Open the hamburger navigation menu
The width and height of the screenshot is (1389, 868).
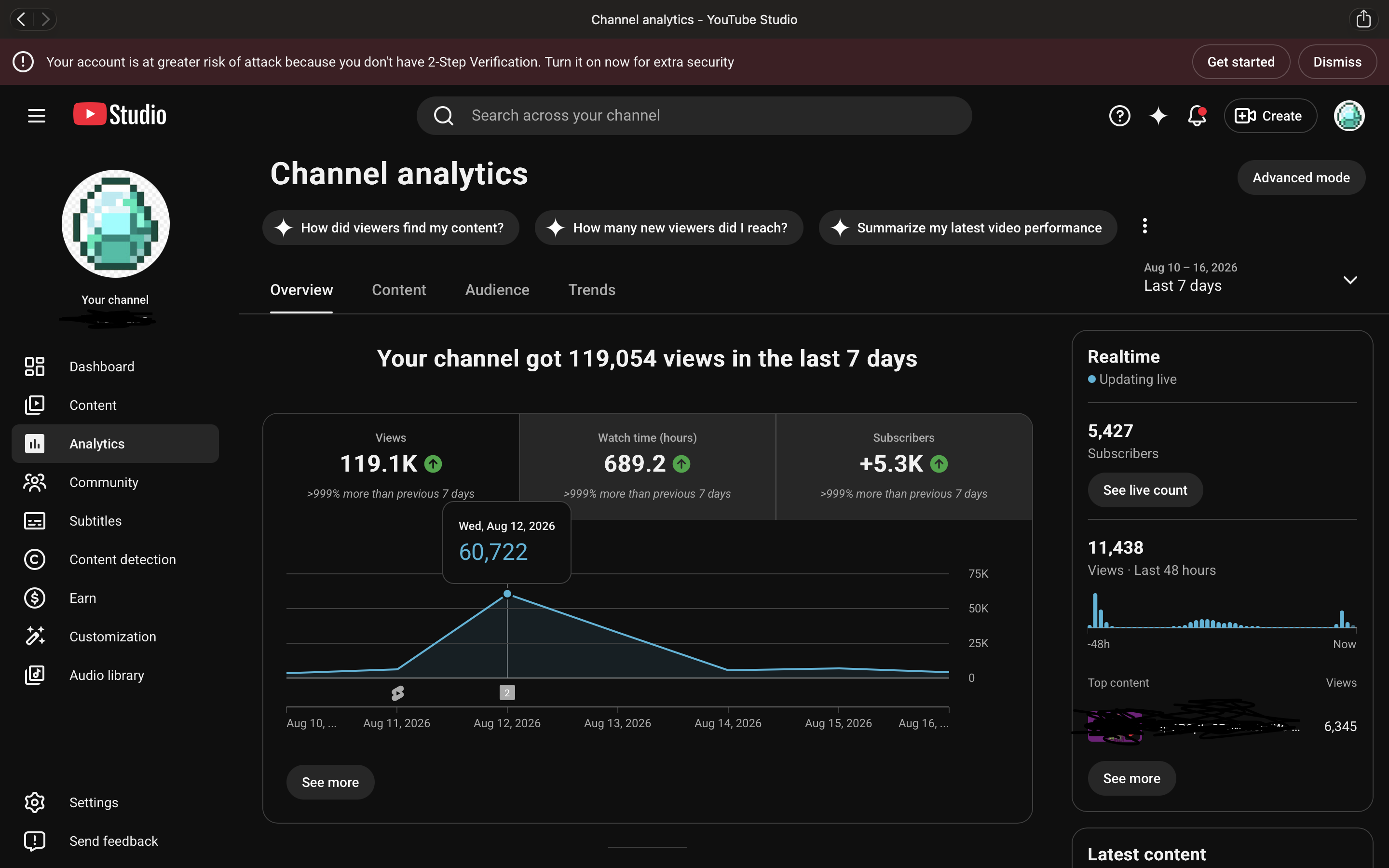coord(36,115)
